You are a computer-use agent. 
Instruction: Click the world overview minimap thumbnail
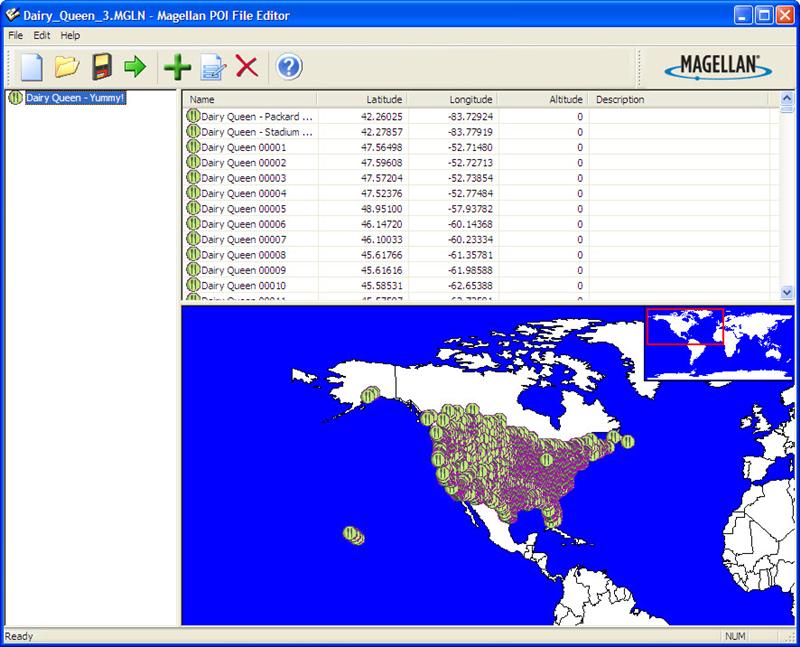718,343
